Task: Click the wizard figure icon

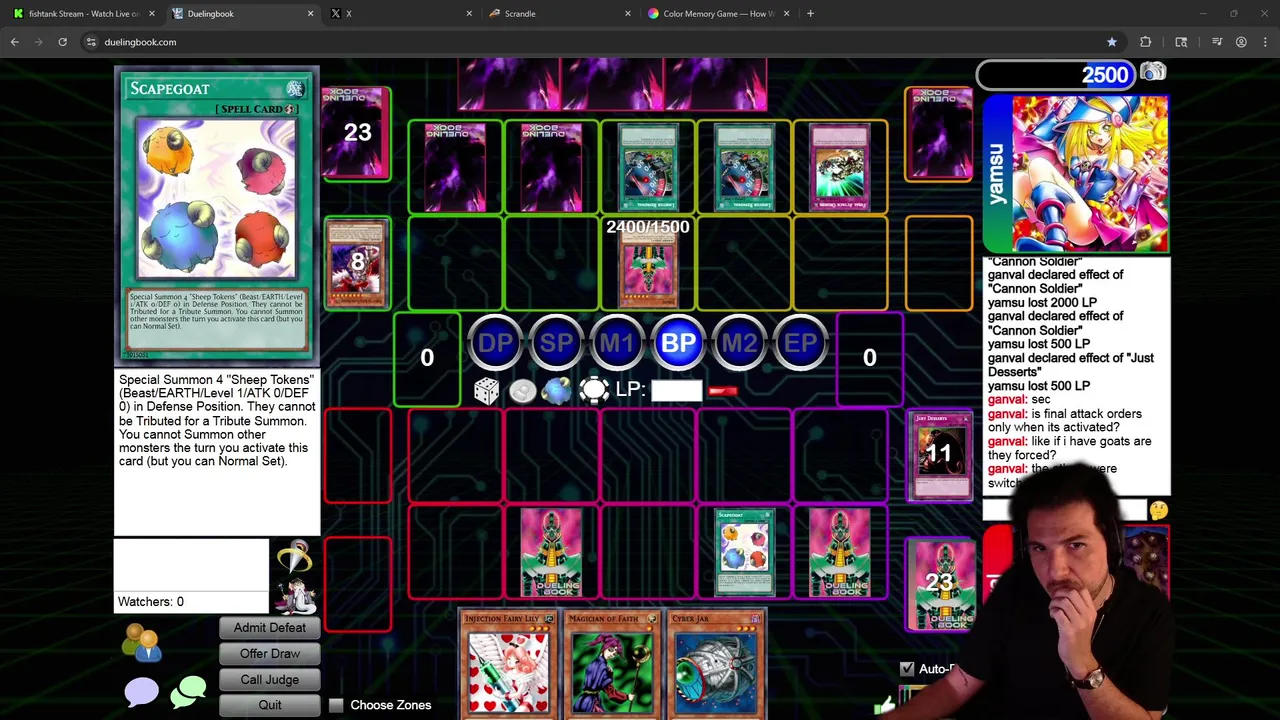Action: [x=297, y=597]
